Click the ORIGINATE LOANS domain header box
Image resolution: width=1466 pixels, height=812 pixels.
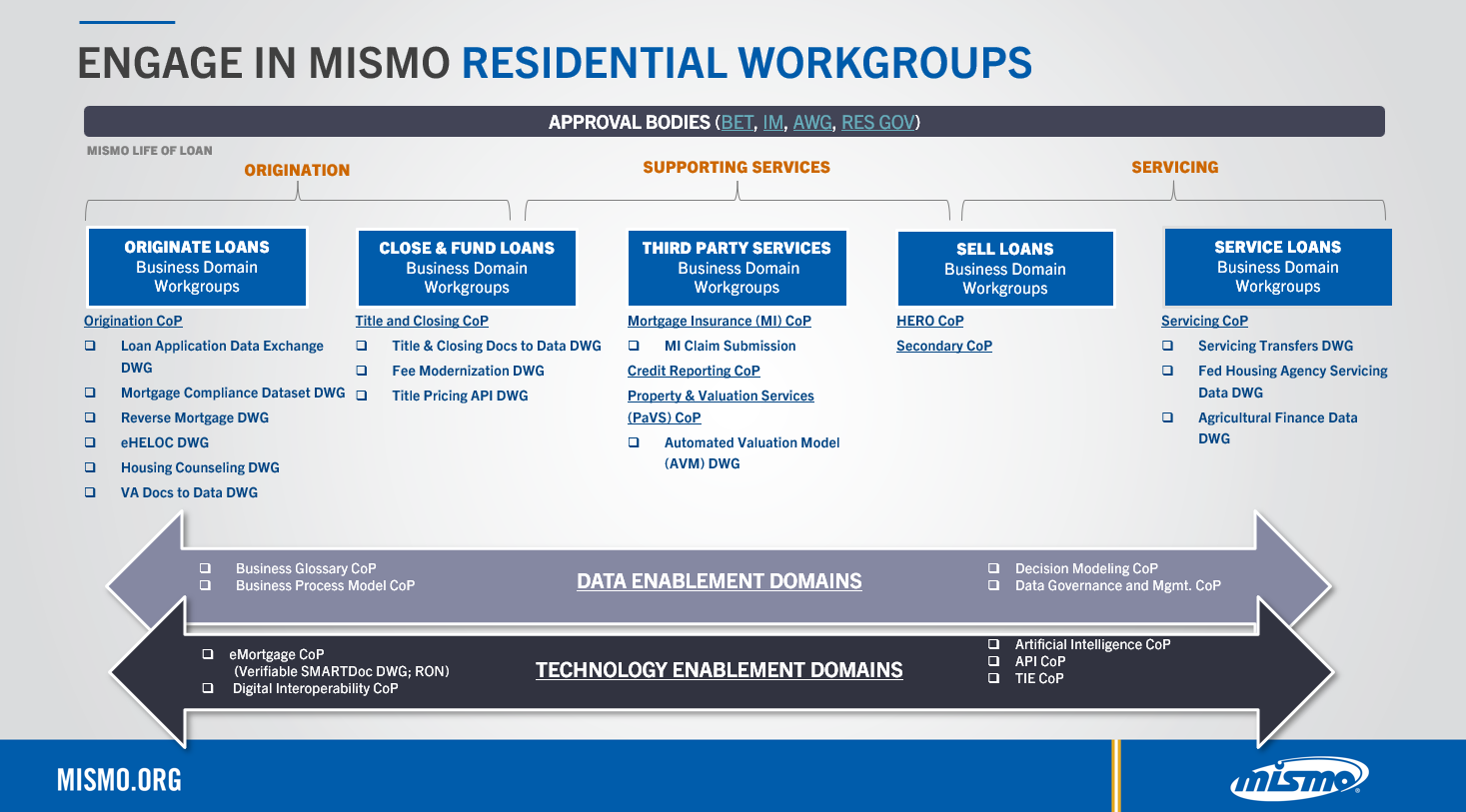pos(198,267)
